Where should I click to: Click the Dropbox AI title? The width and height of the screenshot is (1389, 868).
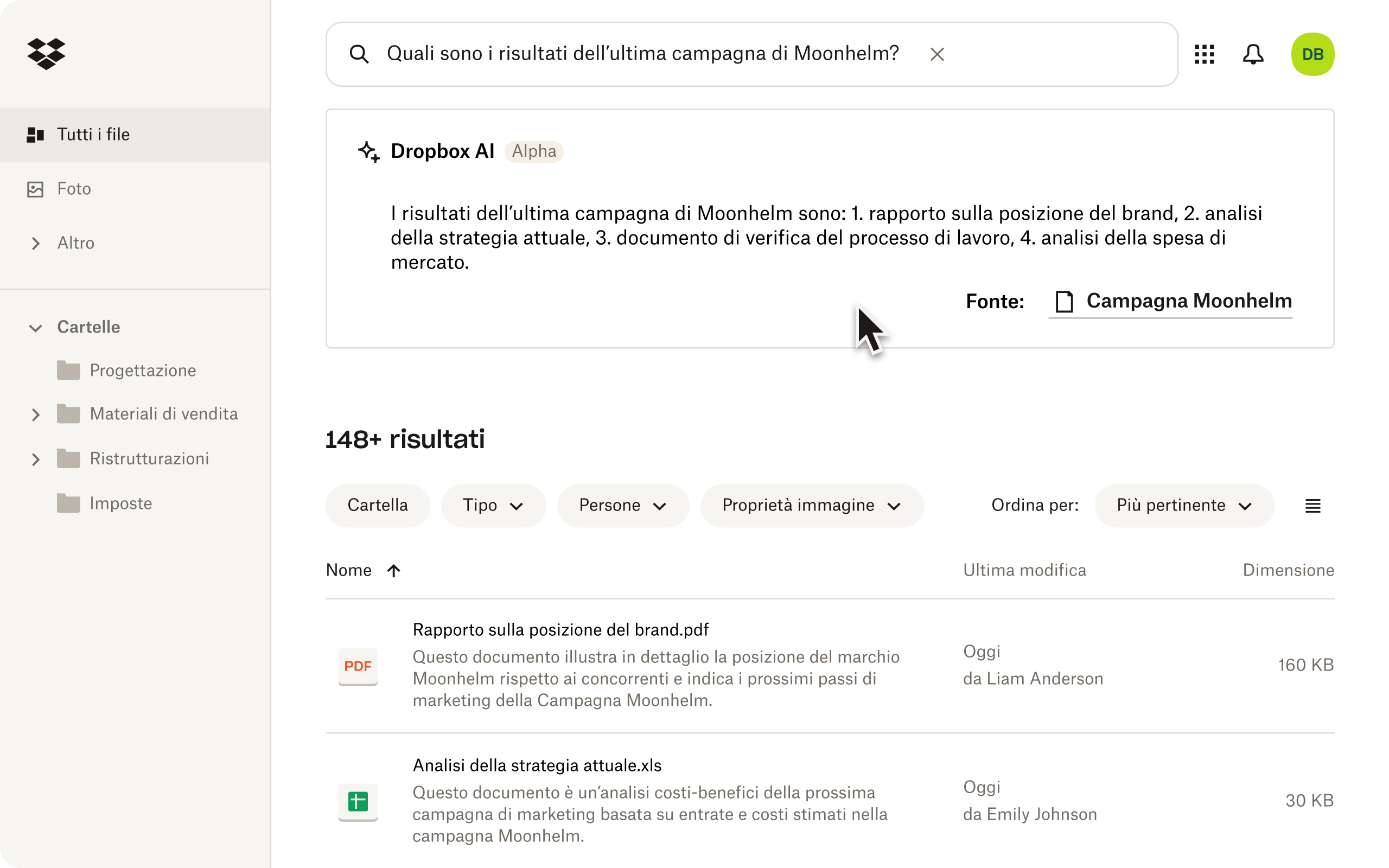(442, 151)
